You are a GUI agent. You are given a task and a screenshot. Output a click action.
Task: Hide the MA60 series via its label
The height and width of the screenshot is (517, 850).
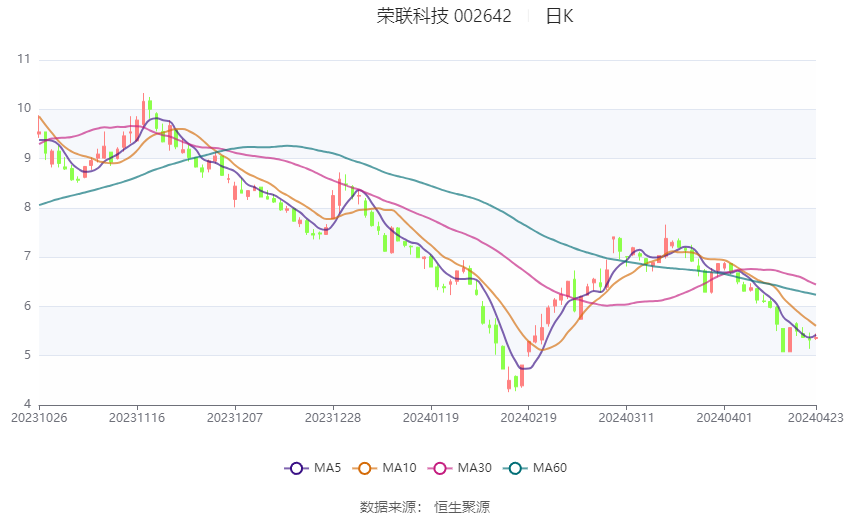coord(550,467)
